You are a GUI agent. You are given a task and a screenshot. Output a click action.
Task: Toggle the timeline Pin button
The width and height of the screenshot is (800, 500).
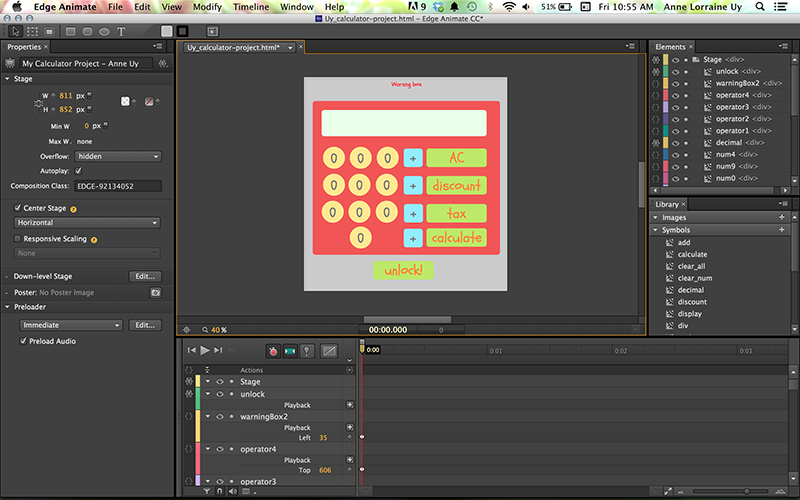pos(307,351)
